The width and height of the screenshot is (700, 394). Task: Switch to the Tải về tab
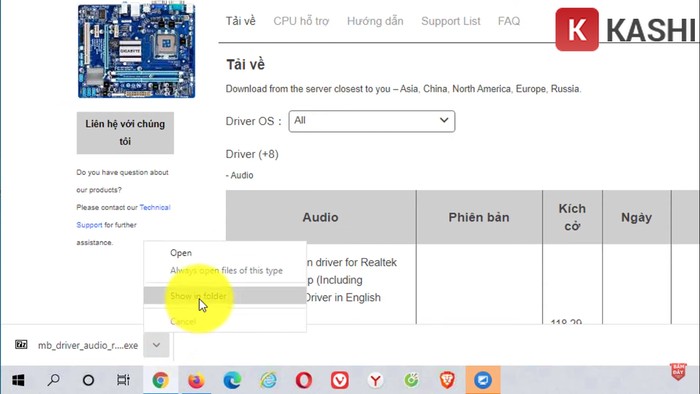[241, 21]
